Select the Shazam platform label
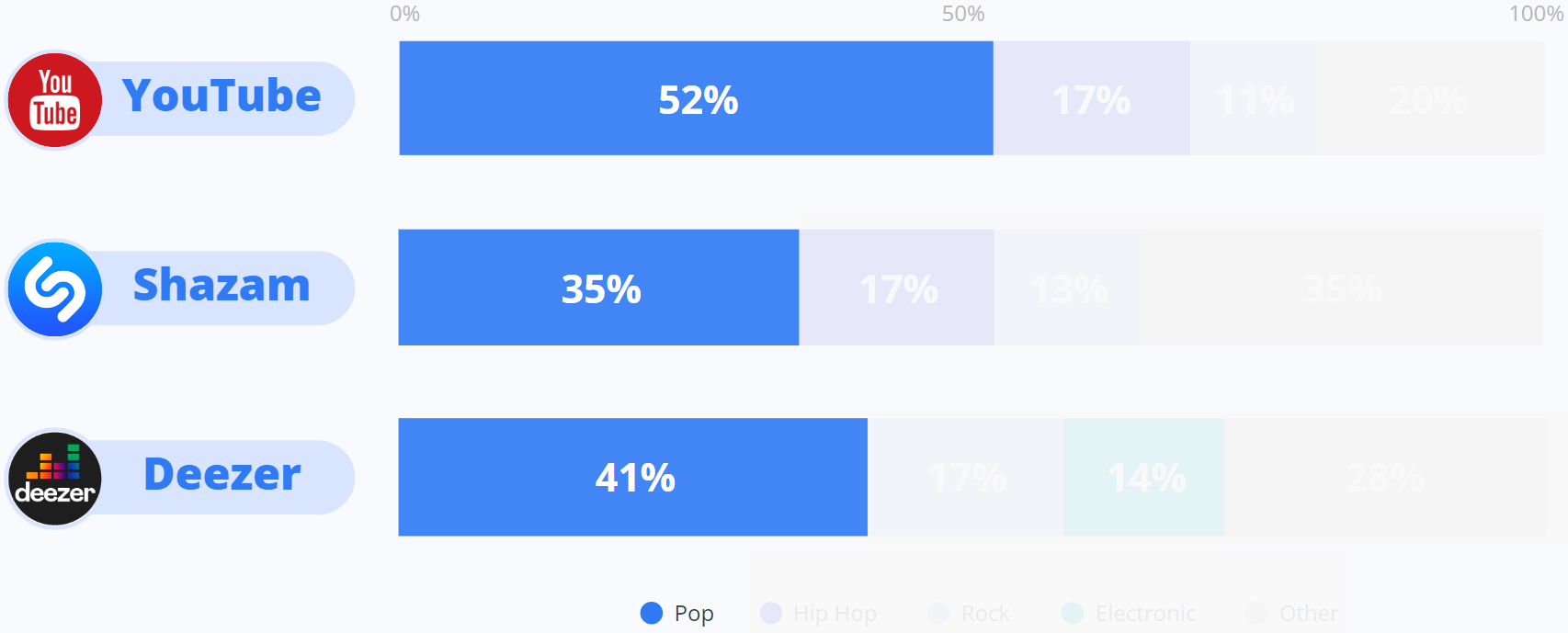The width and height of the screenshot is (1568, 633). pos(222,286)
